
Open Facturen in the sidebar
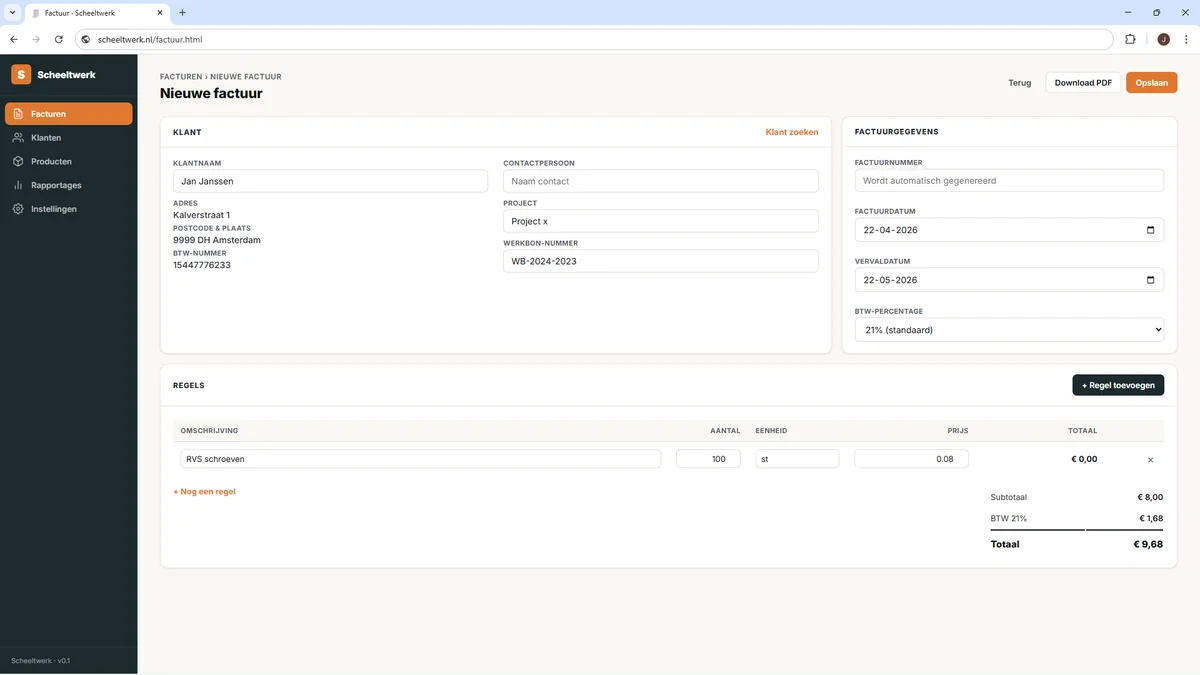pyautogui.click(x=69, y=114)
